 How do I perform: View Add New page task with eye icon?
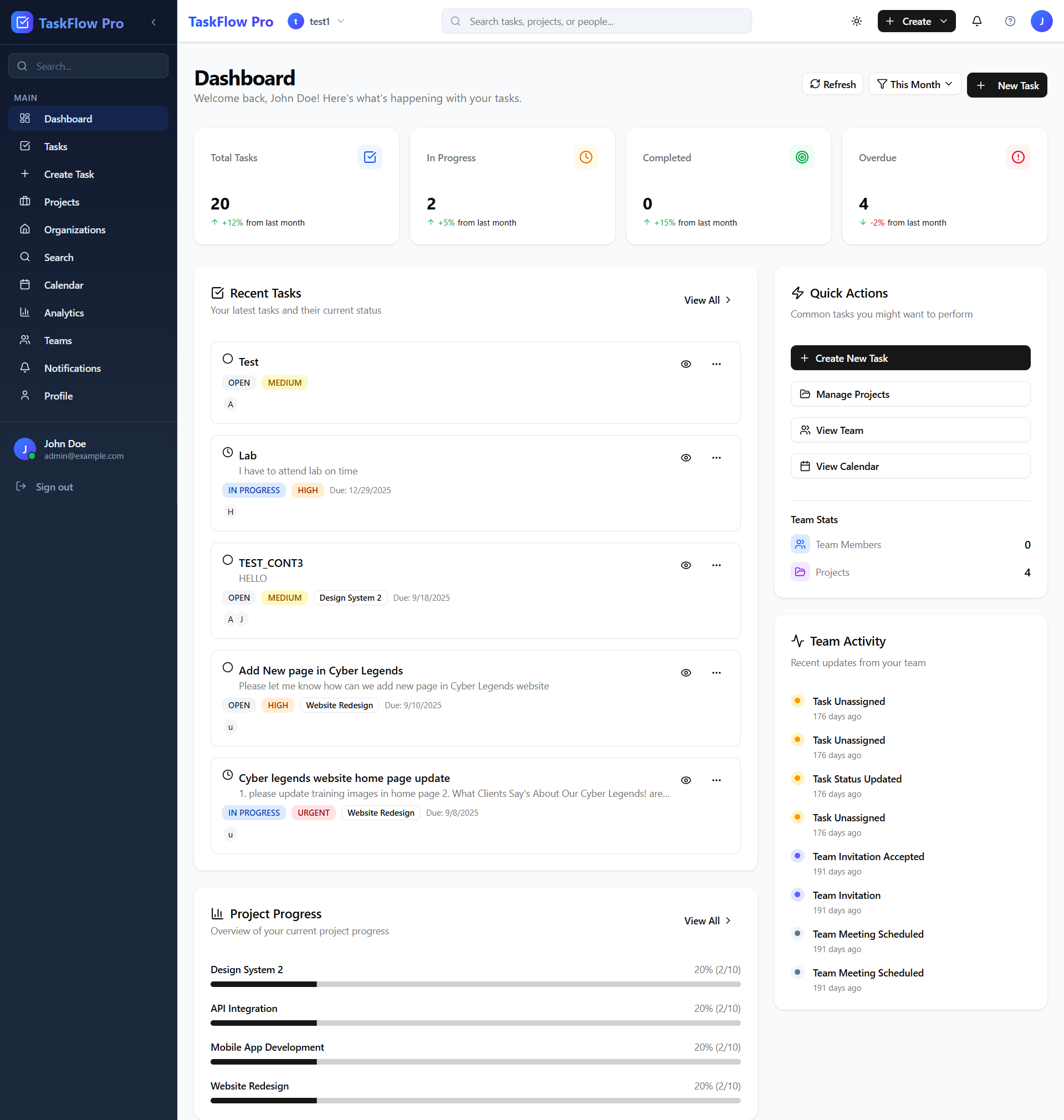[x=686, y=673]
